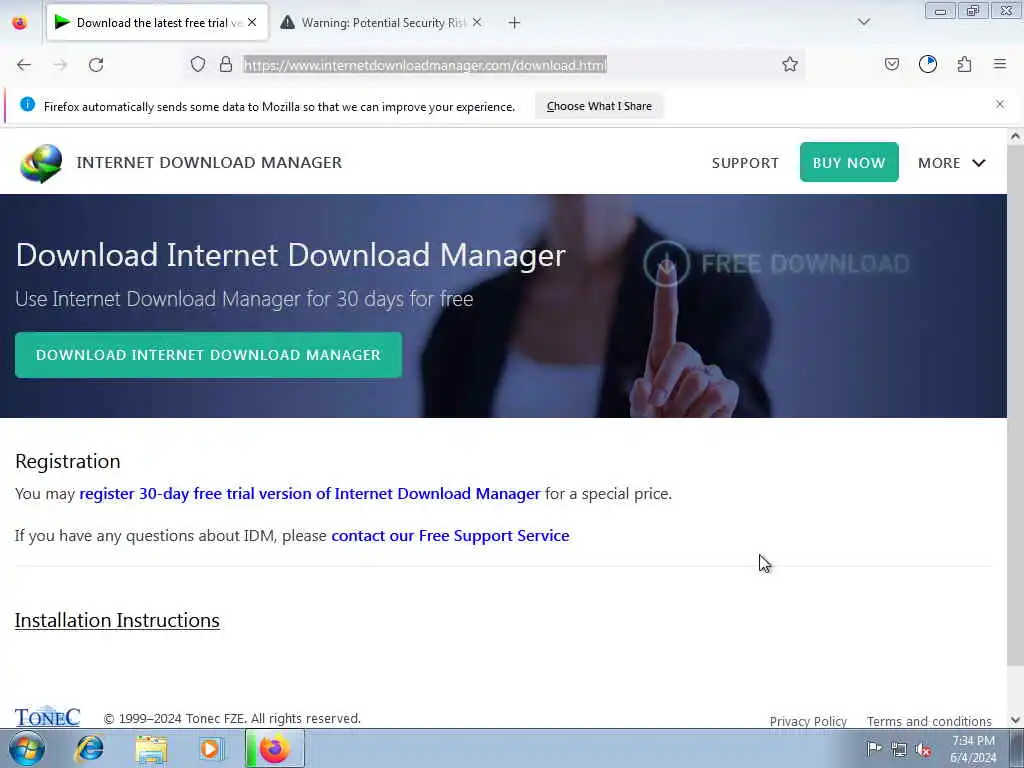
Task: Open the network tray icon
Action: (899, 749)
